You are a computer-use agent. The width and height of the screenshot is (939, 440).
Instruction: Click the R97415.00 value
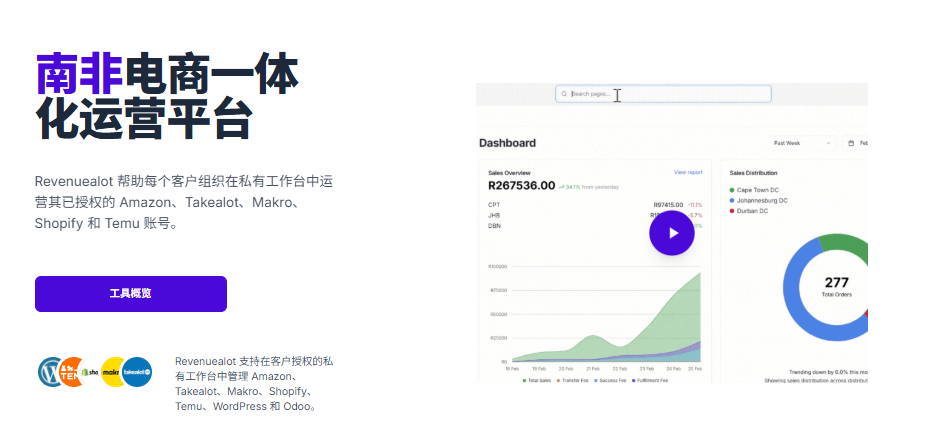668,205
